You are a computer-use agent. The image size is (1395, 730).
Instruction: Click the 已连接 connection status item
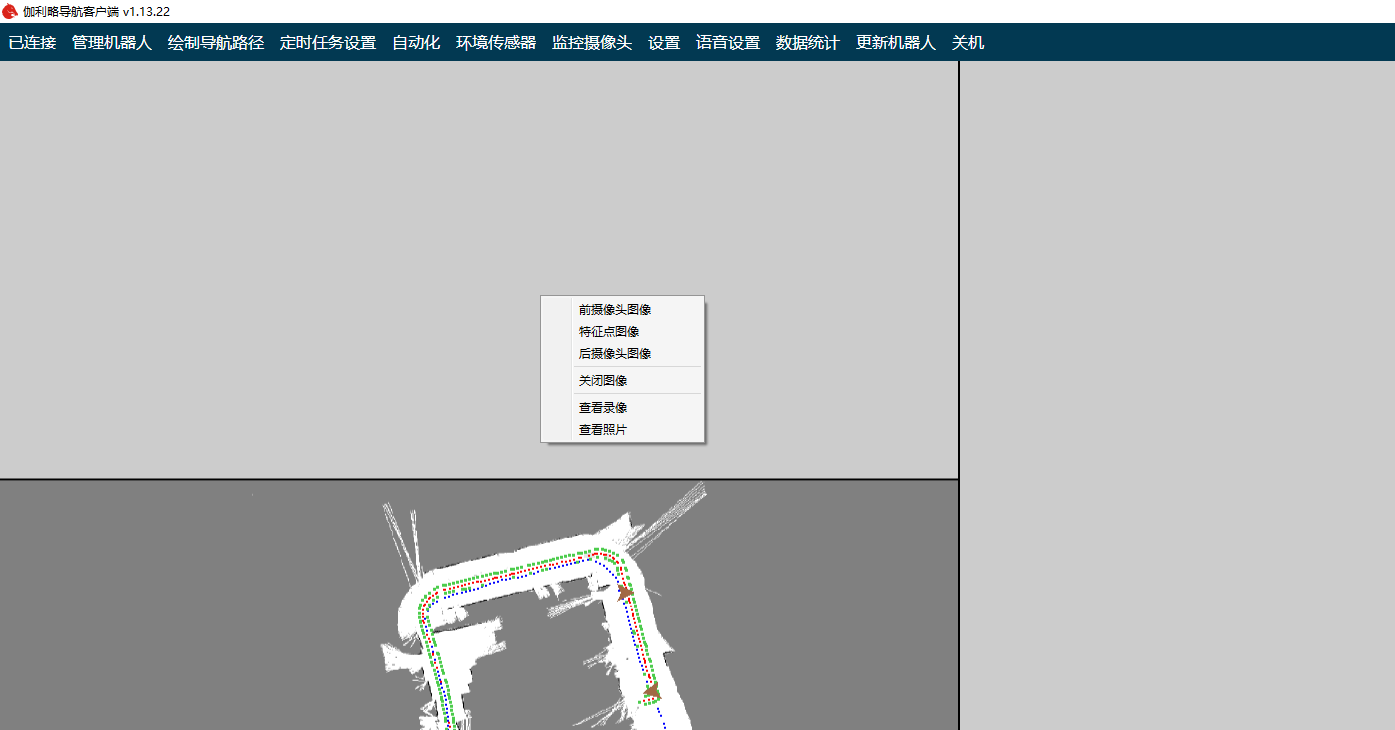32,43
